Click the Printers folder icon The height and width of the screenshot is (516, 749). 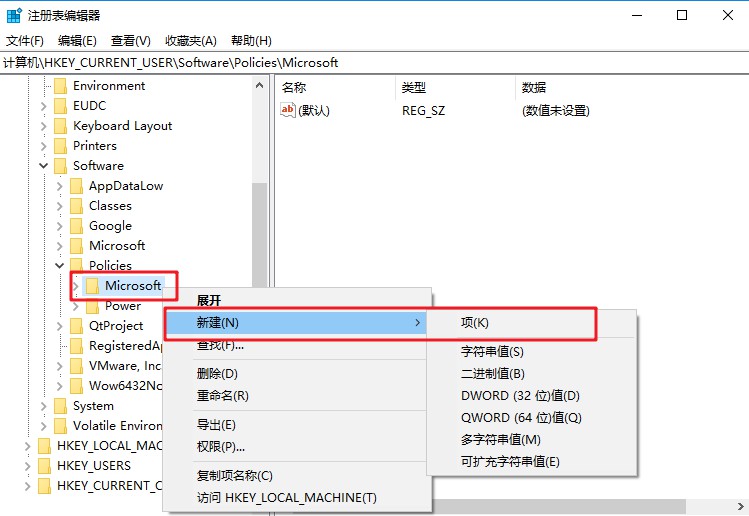60,146
